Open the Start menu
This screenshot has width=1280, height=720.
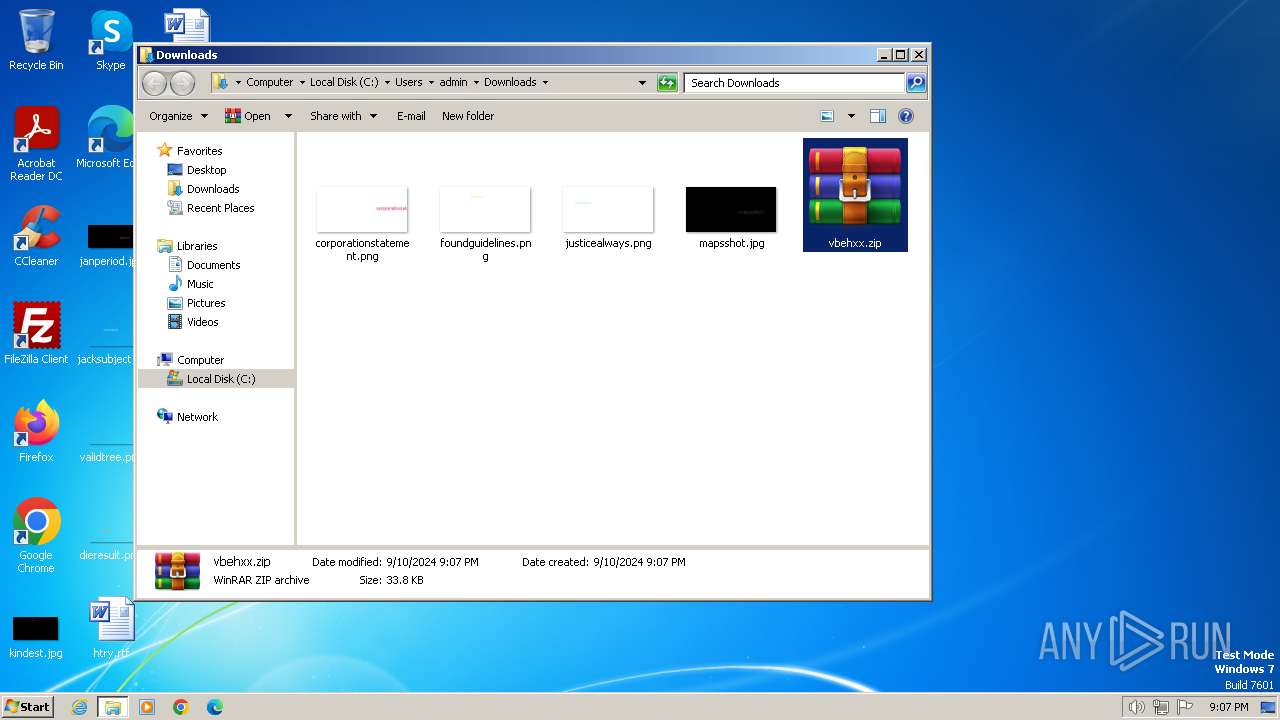(x=28, y=707)
